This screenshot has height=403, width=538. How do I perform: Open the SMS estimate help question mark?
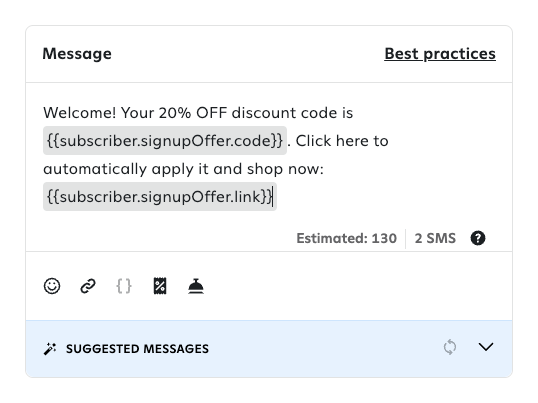pos(478,238)
